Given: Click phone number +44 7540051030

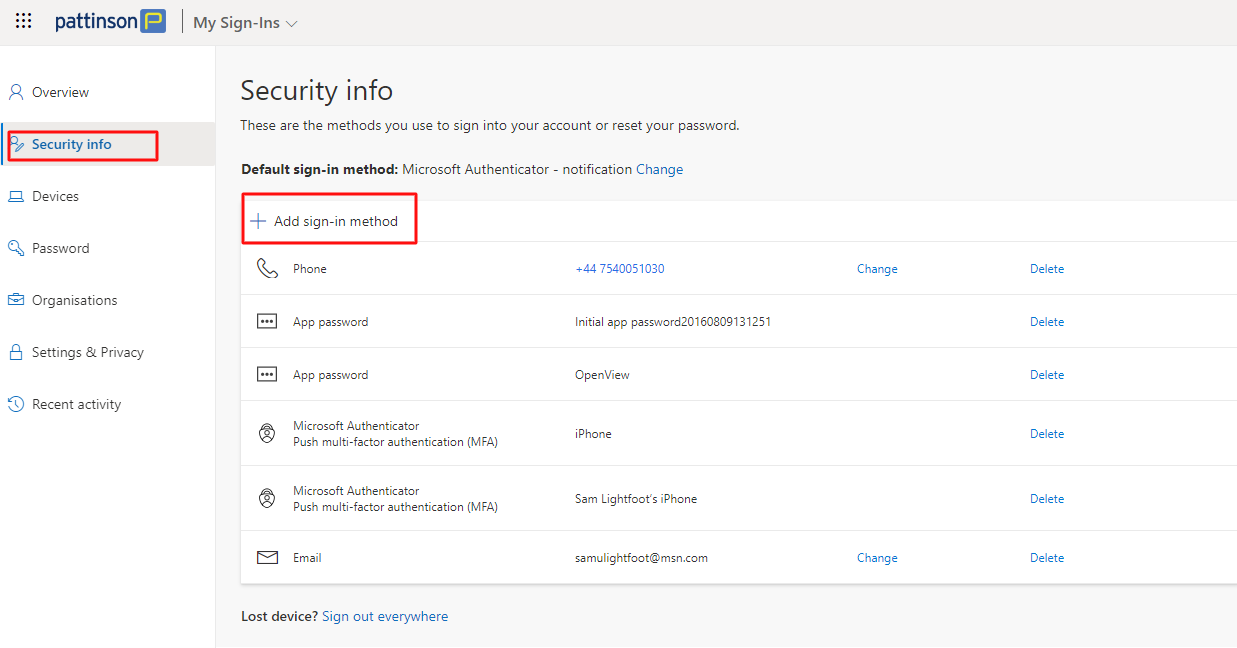Looking at the screenshot, I should coord(620,269).
